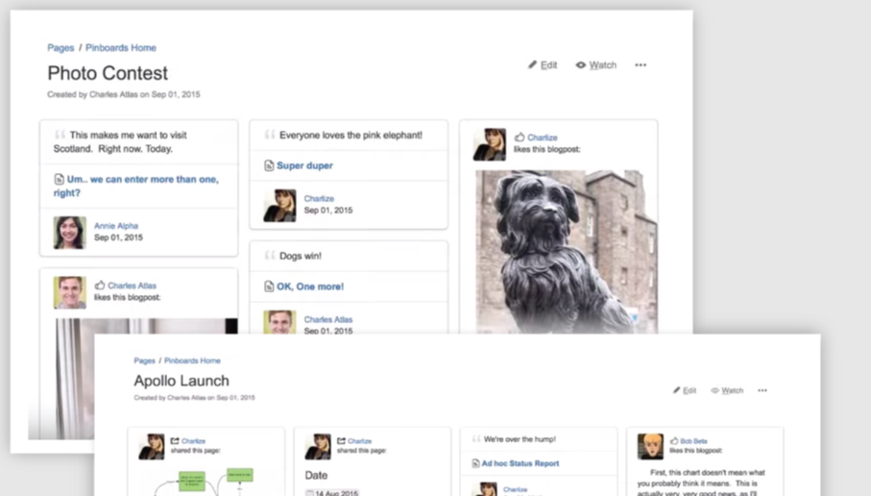Image resolution: width=871 pixels, height=496 pixels.
Task: Click thumbs-up icon next to Bob Beta
Action: pyautogui.click(x=674, y=440)
